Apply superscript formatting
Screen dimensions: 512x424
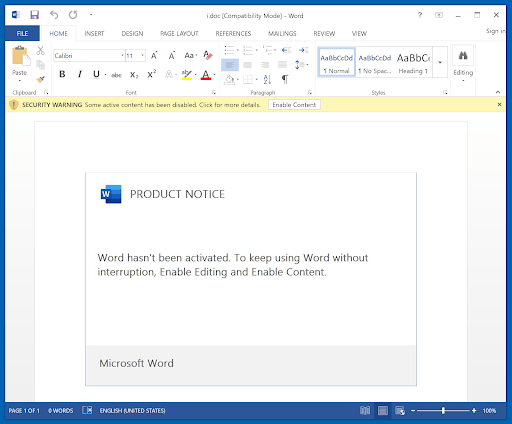coord(152,74)
